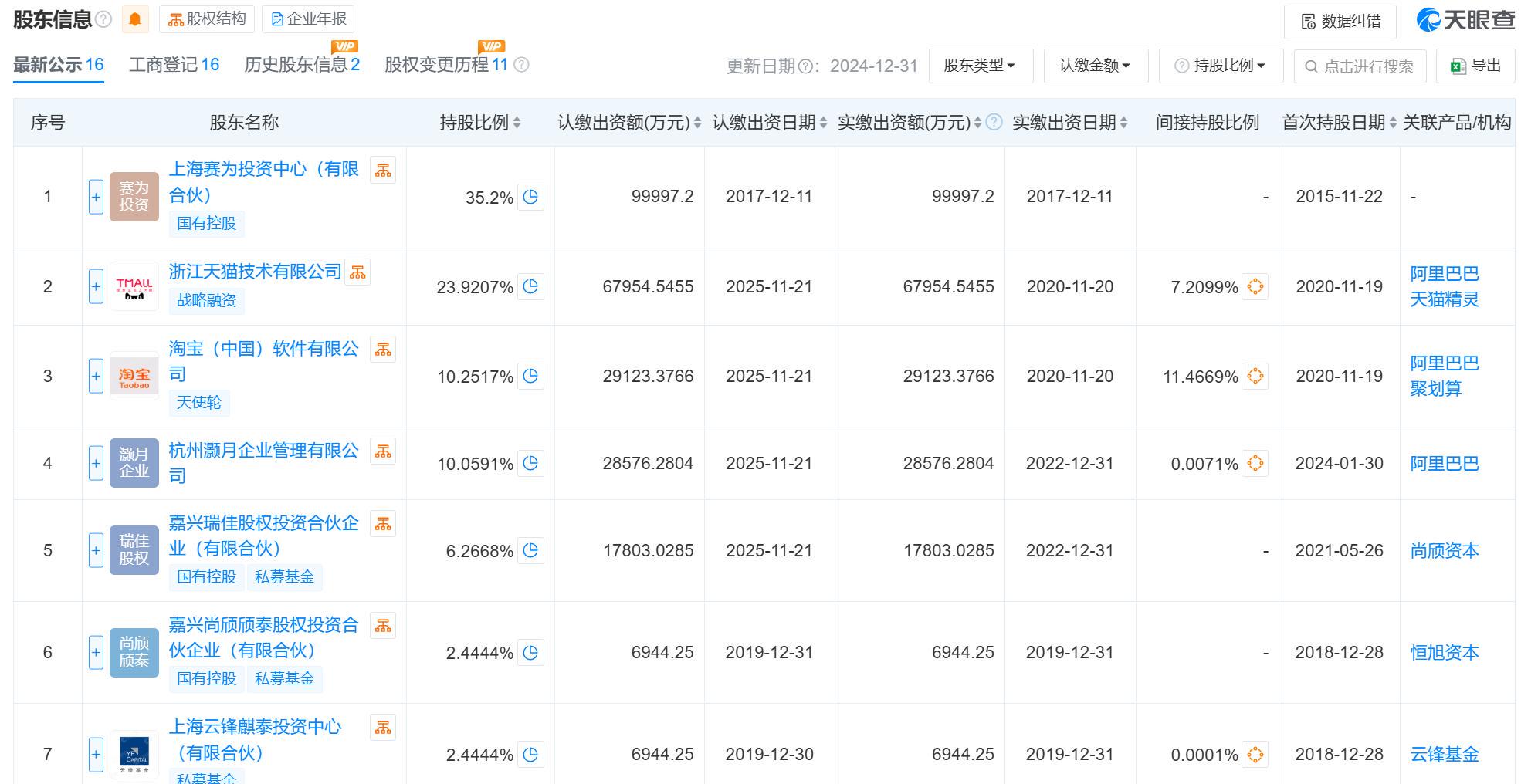Click pie chart icon next to 23.9207%

coord(530,286)
